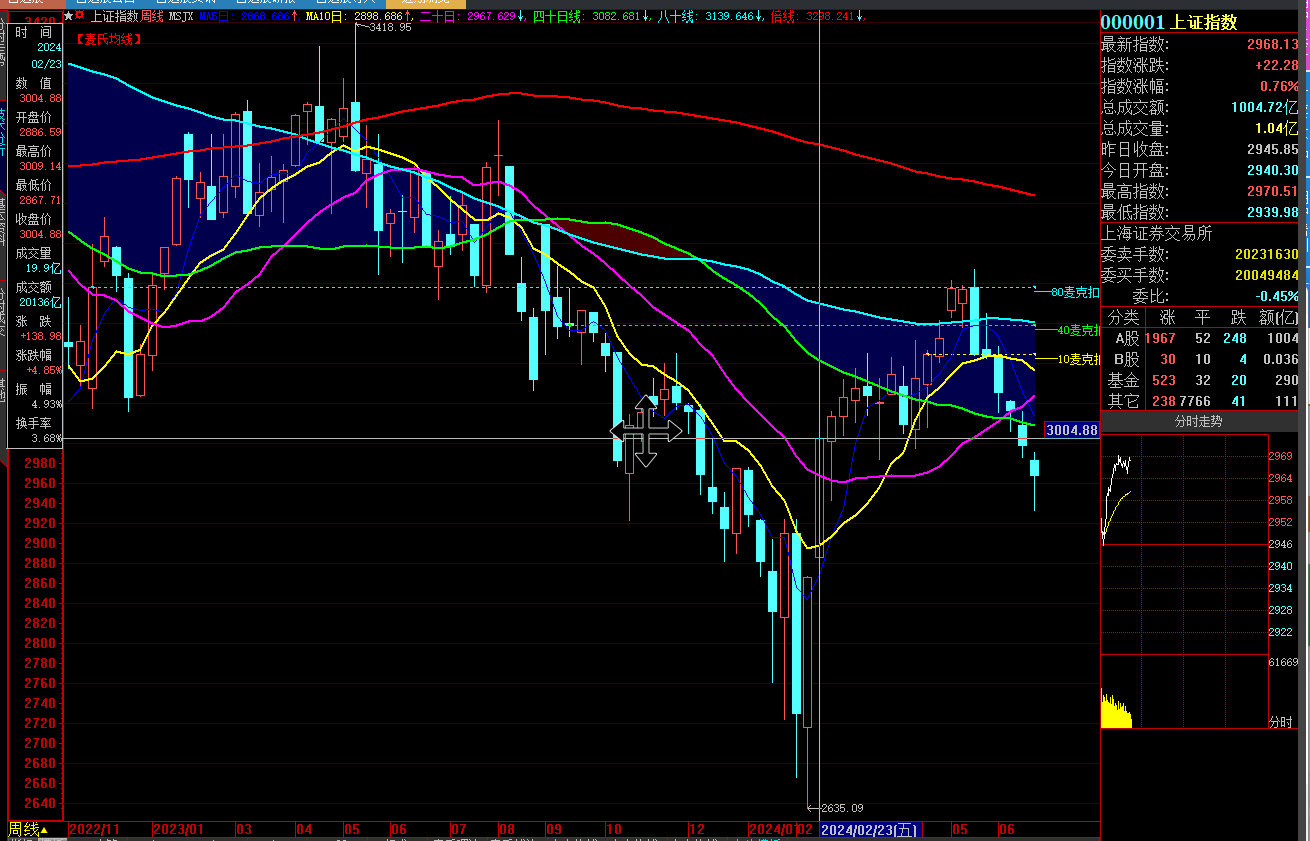This screenshot has height=841, width=1310.
Task: Click the 【麦氏均线】 indicator label
Action: 107,39
